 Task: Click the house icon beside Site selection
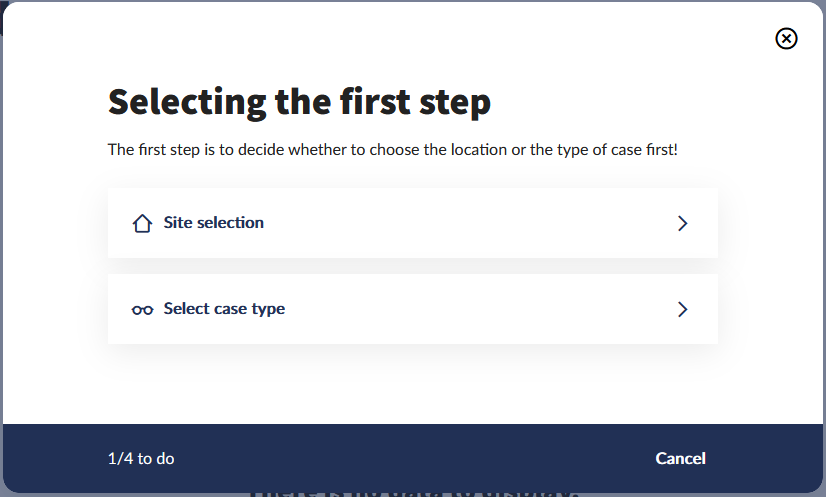[142, 223]
